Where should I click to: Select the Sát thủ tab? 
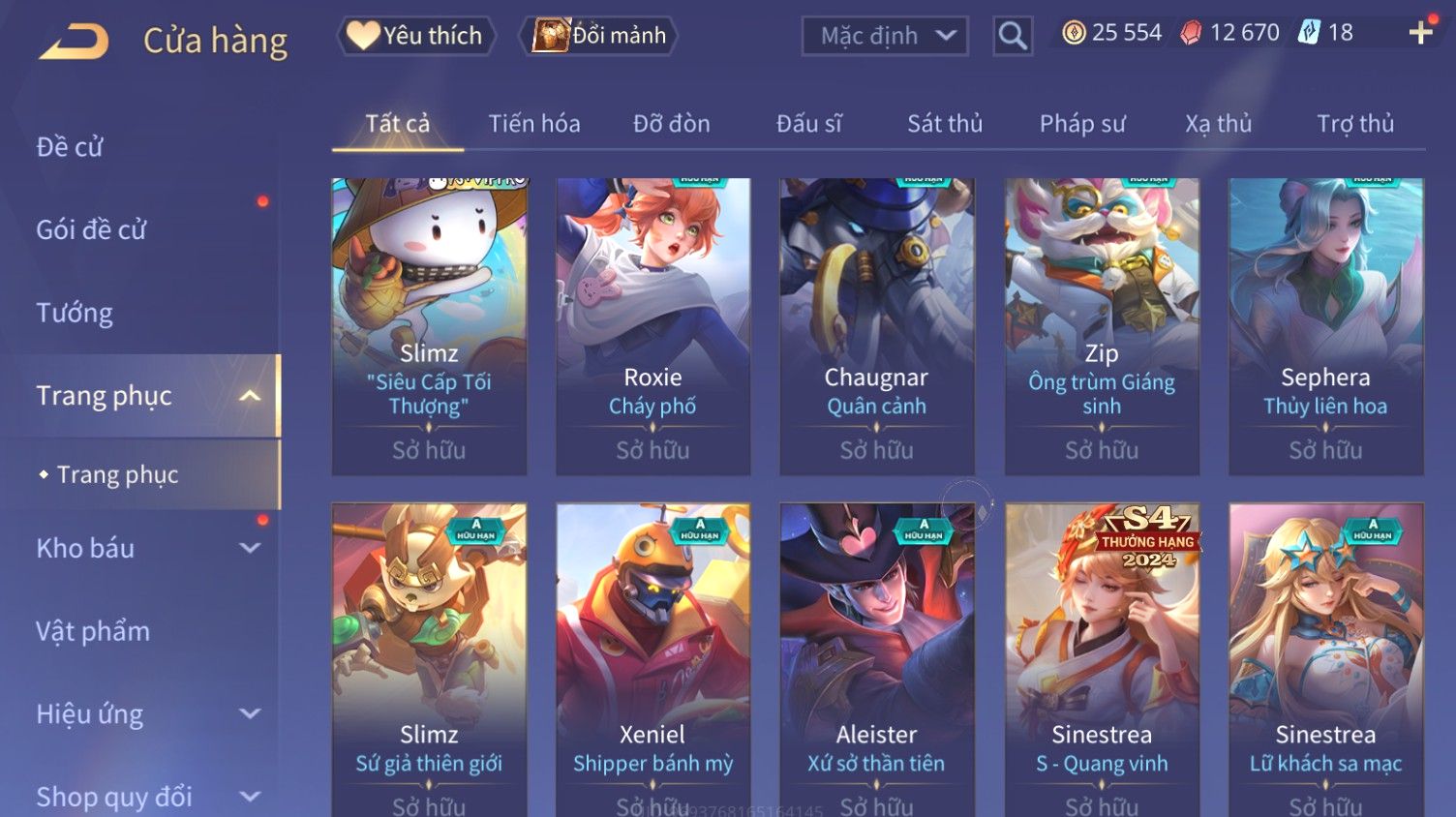click(945, 124)
